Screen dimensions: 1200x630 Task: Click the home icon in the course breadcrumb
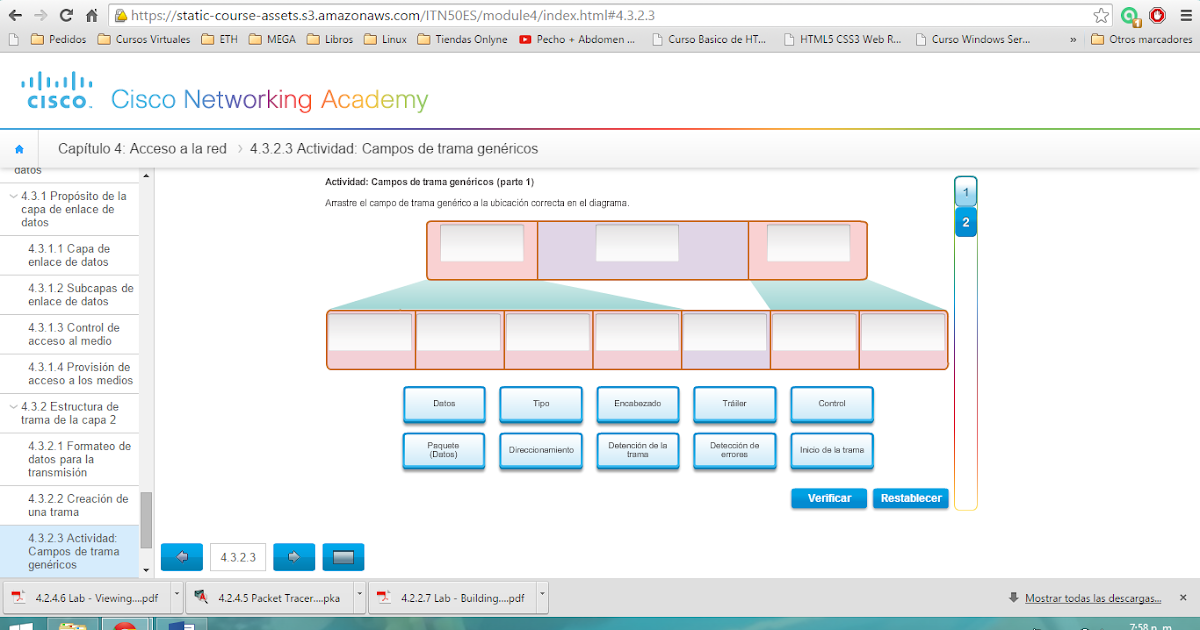tap(19, 148)
